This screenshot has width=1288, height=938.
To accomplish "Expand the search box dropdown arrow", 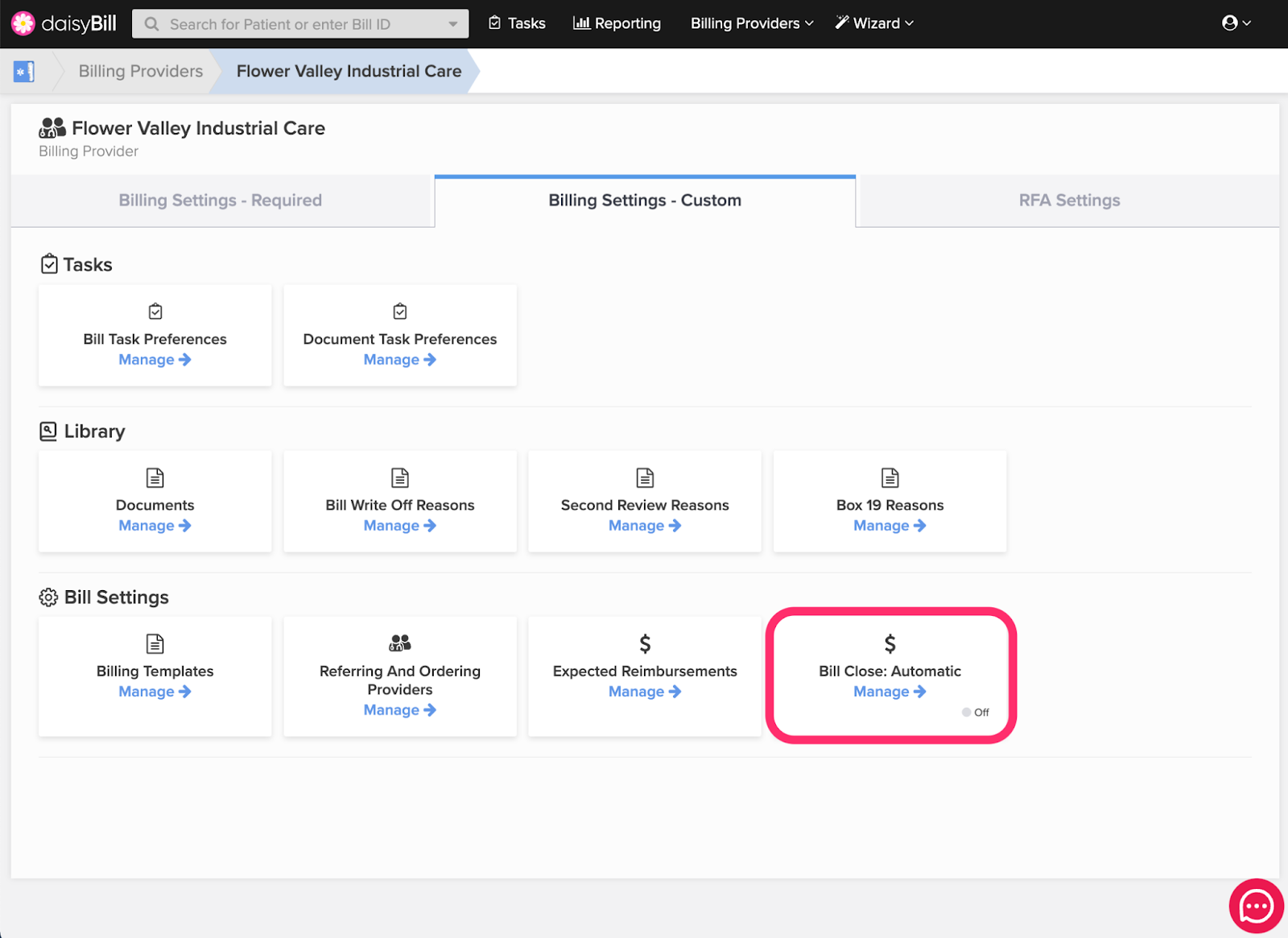I will coord(453,24).
